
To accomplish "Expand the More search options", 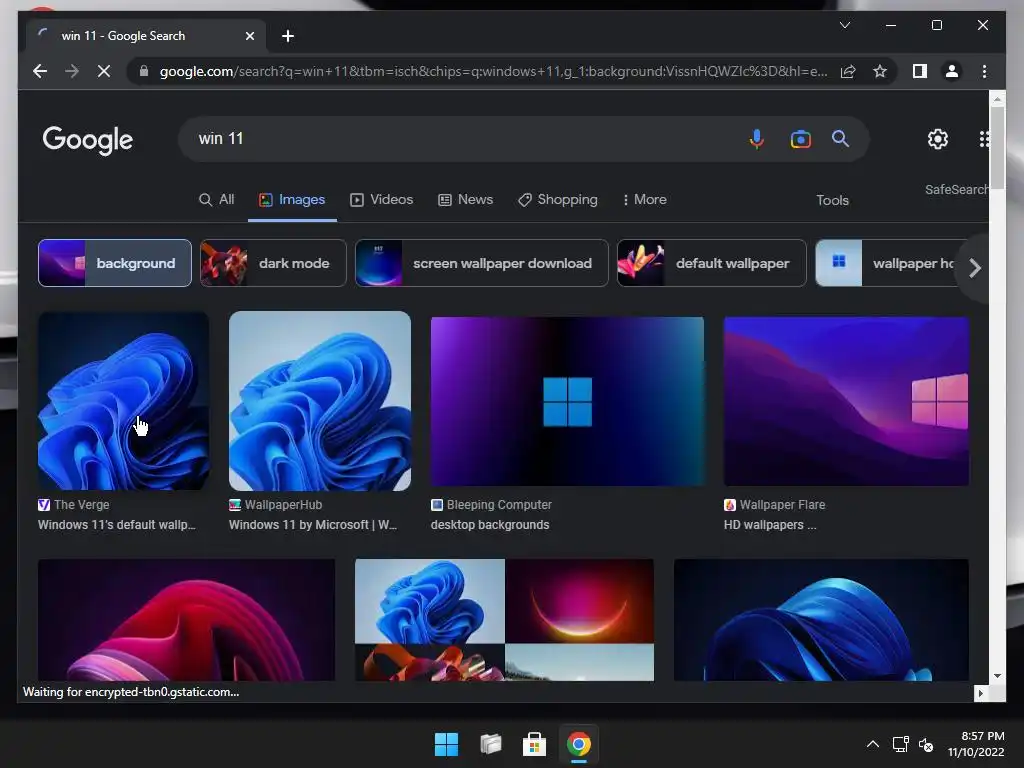I will coord(644,200).
